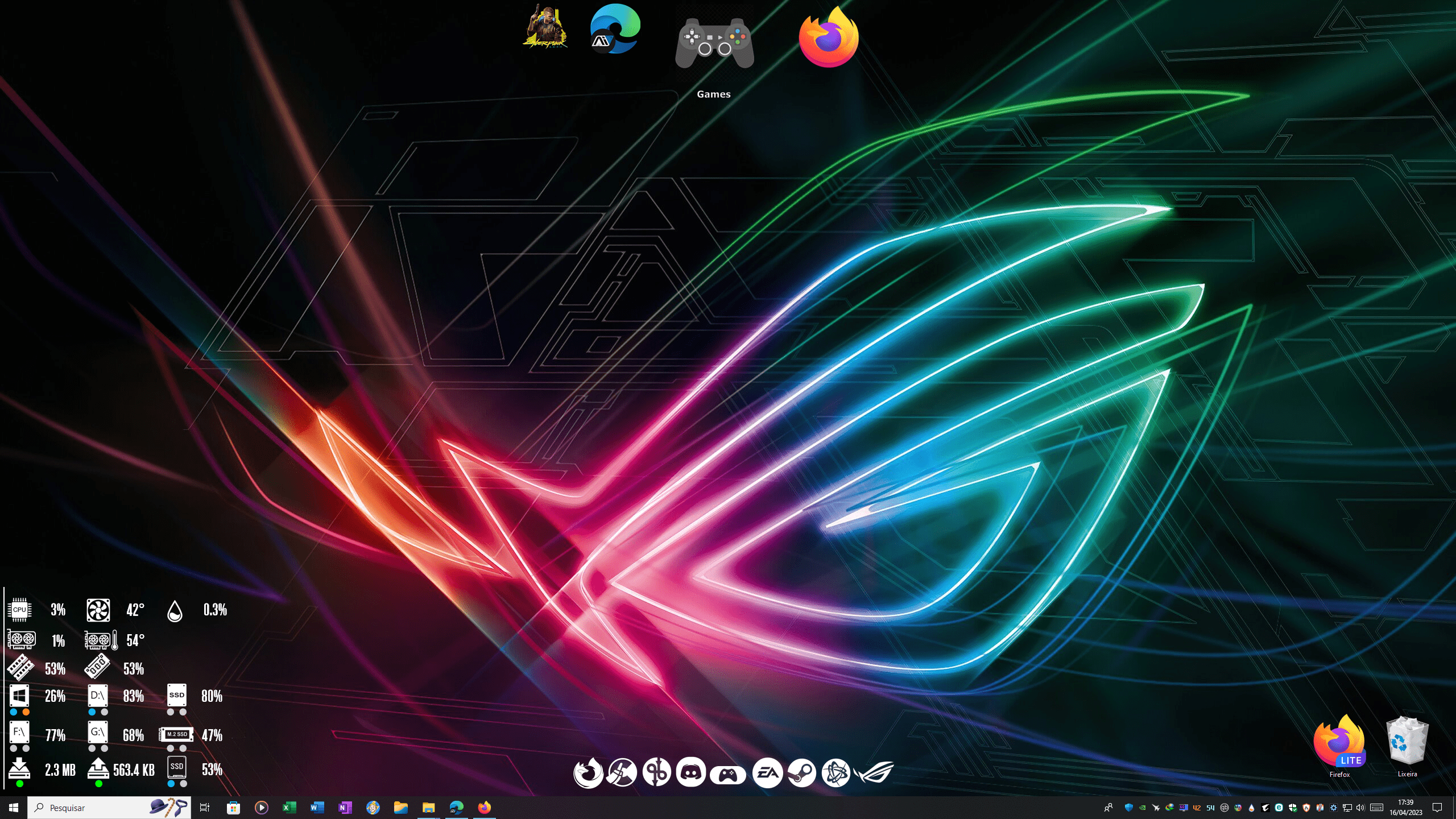Click the 77% F drive reading
The height and width of the screenshot is (819, 1456).
(55, 735)
